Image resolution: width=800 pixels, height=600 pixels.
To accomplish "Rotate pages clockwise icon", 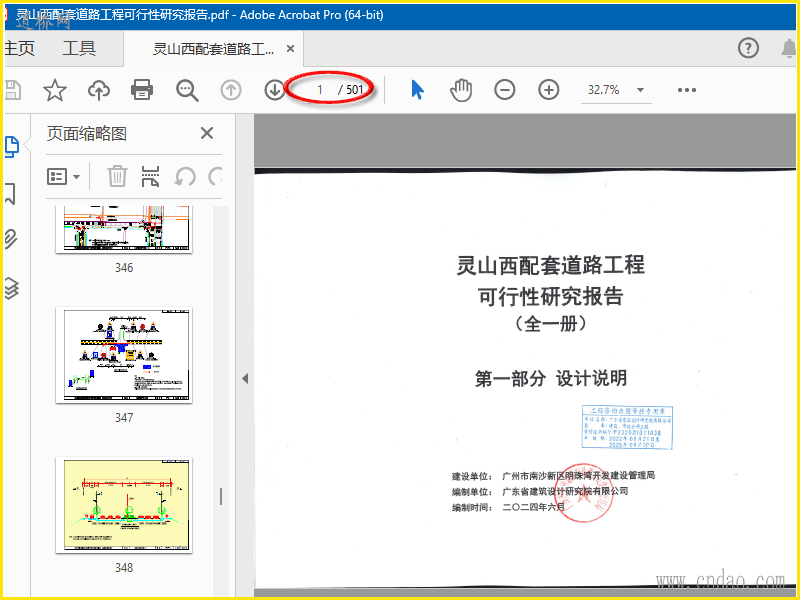I will point(215,177).
